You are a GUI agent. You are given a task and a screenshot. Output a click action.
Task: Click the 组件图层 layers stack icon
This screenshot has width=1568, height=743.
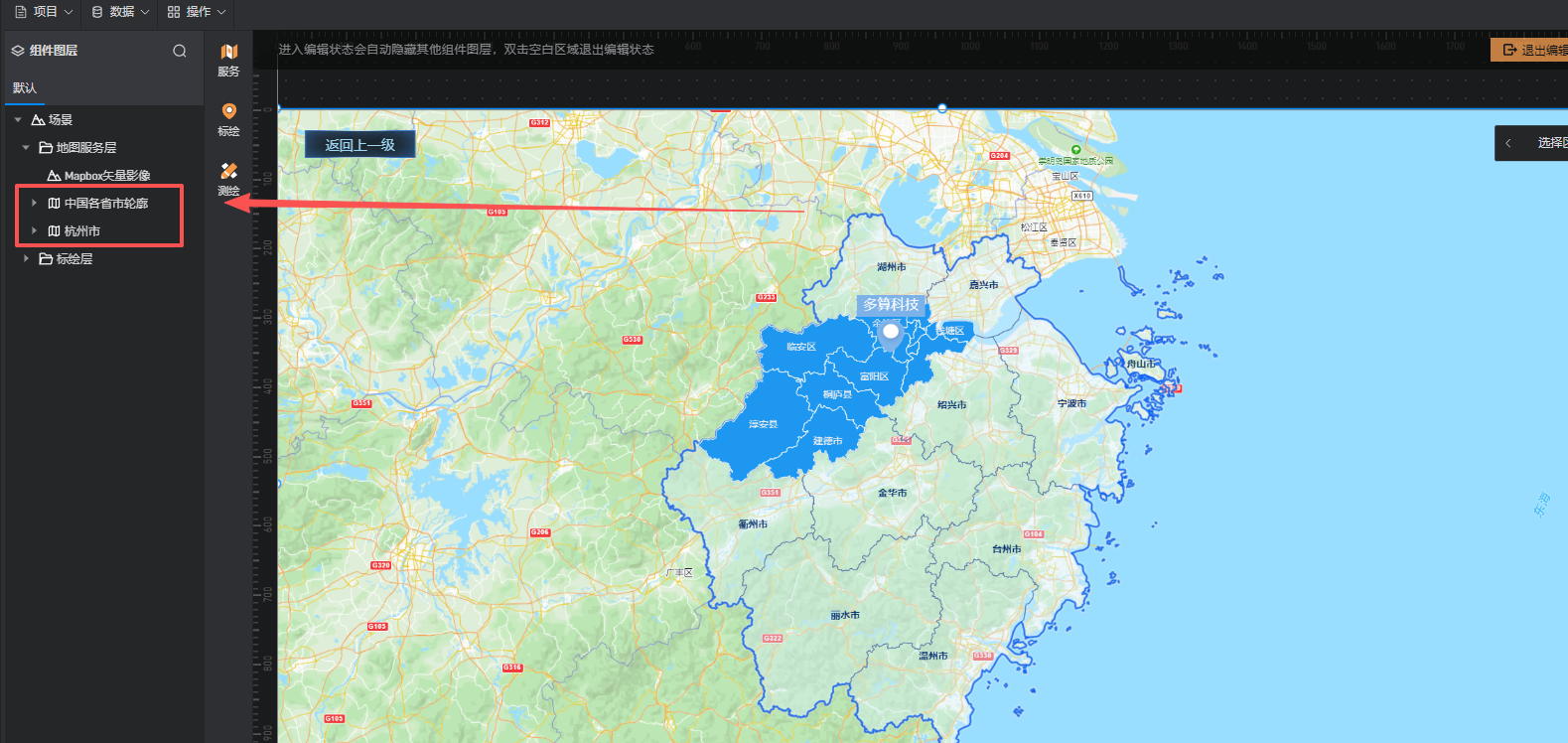click(18, 51)
